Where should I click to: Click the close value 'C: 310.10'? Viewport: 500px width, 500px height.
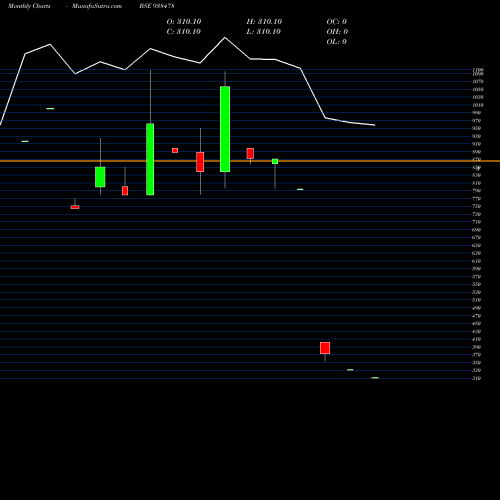(184, 32)
